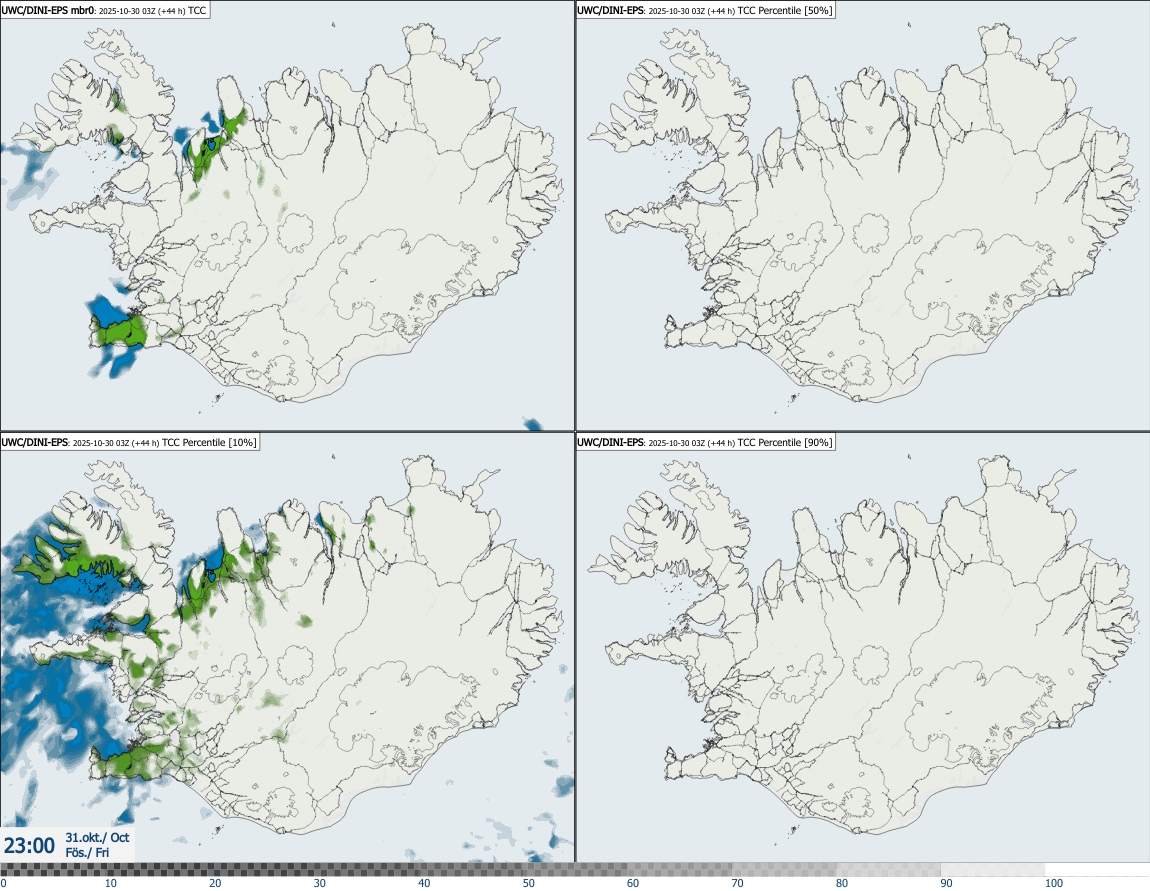
Task: Click the TCC Percentile [90%] panel title
Action: coord(706,442)
